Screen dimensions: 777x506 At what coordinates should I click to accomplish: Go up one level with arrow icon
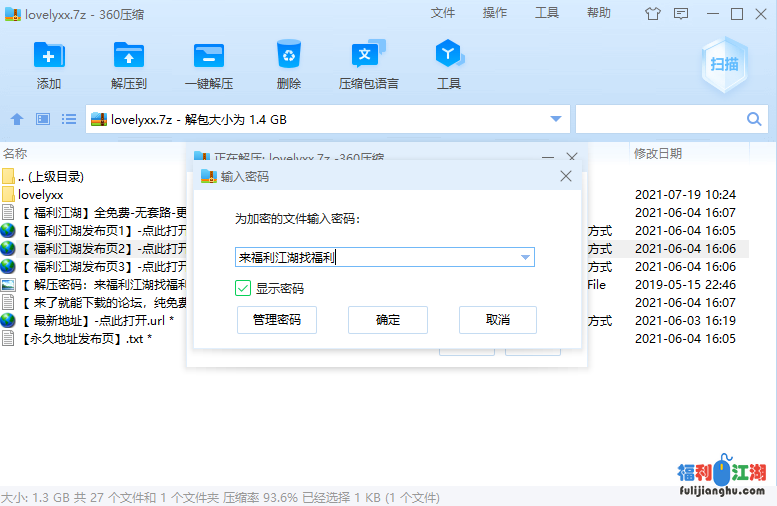[17, 119]
